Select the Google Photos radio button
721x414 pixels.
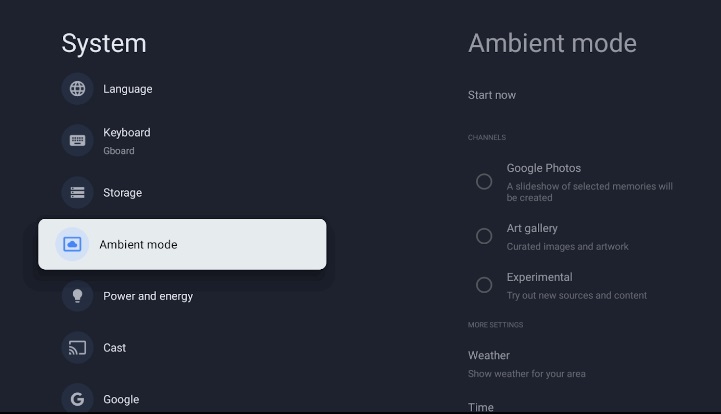484,182
